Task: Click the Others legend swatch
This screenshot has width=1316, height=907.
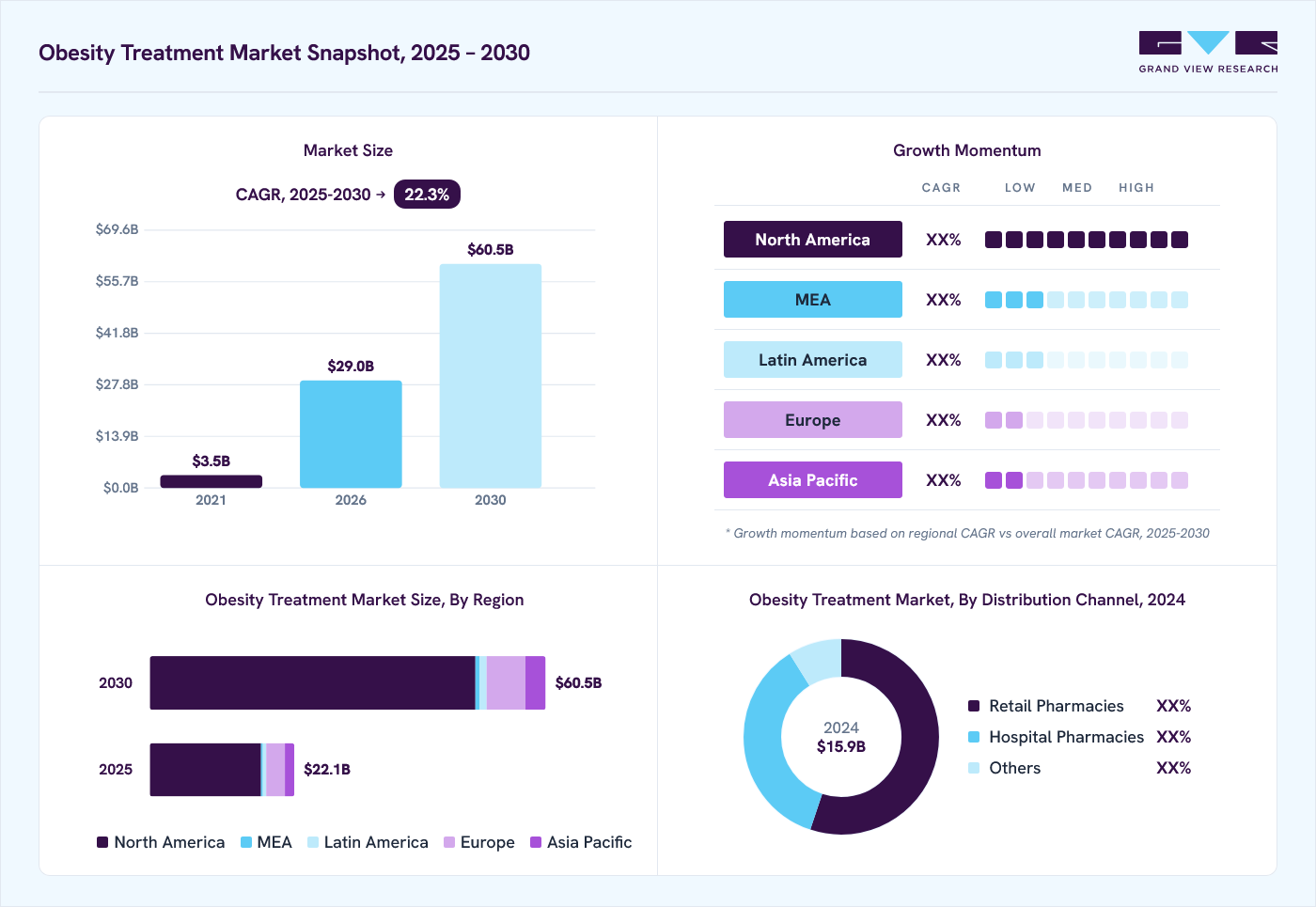Action: [974, 768]
